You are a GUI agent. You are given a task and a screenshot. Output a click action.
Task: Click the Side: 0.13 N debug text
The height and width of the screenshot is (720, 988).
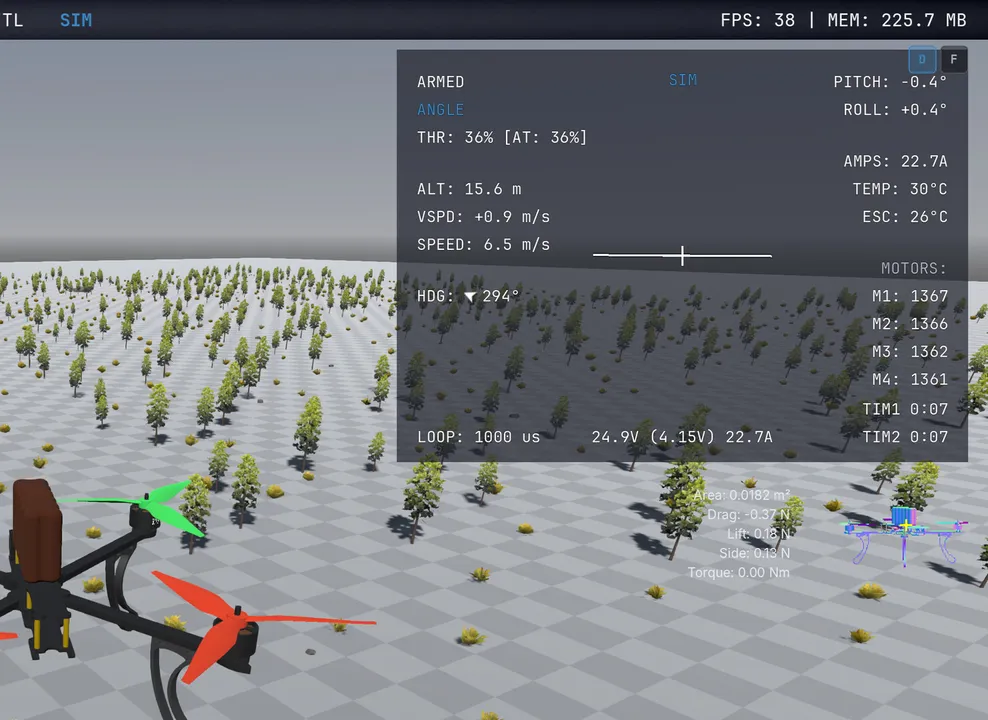[754, 553]
